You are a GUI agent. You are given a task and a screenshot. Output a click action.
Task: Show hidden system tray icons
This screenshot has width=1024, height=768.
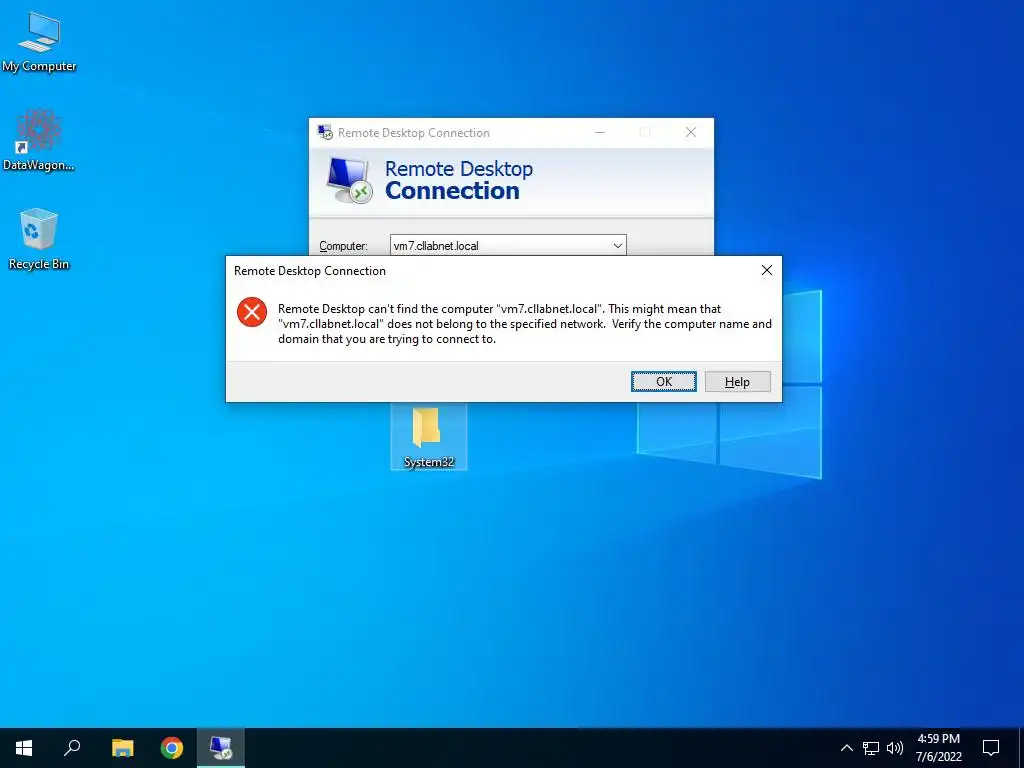click(x=846, y=748)
